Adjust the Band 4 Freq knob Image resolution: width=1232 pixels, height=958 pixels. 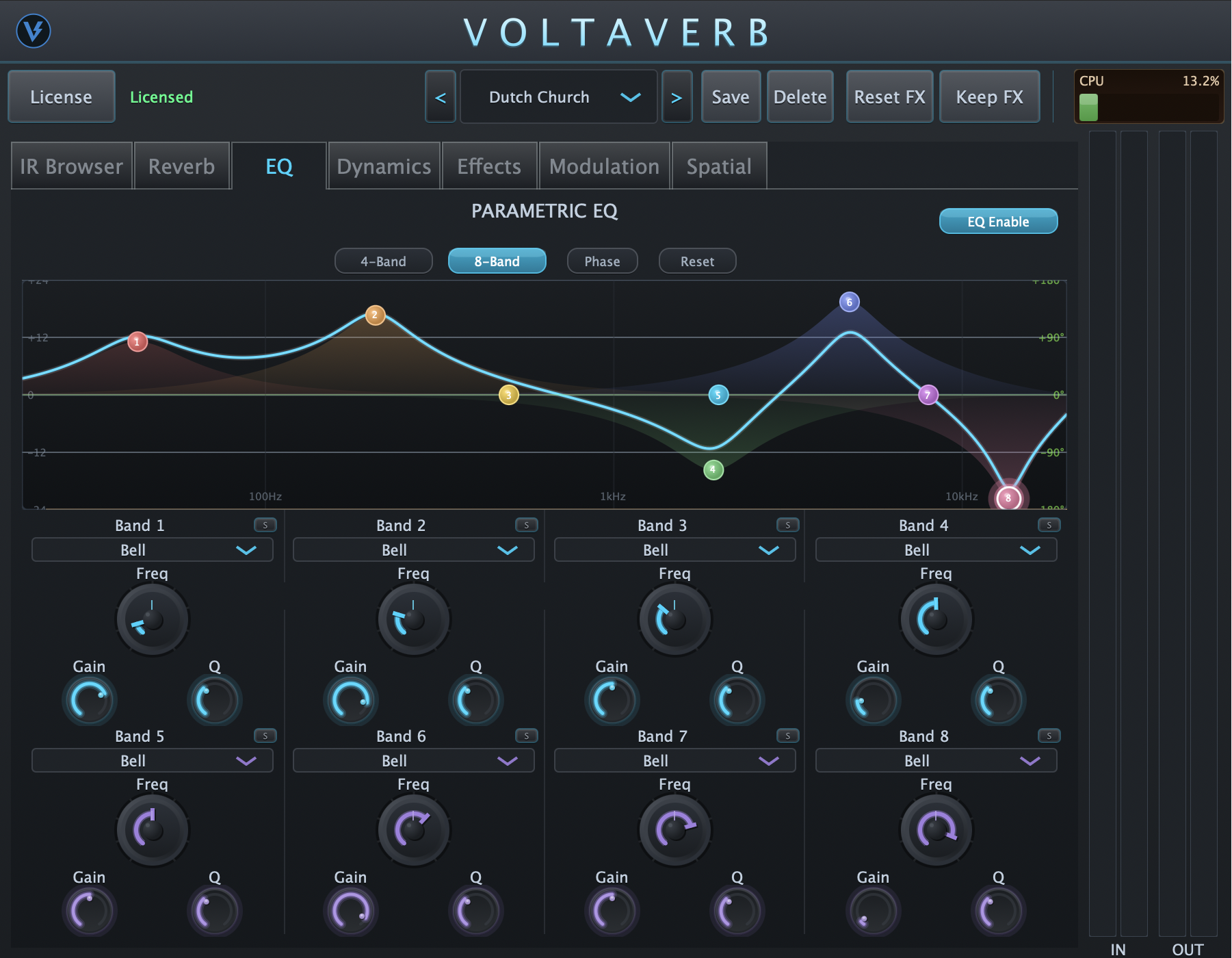coord(935,619)
